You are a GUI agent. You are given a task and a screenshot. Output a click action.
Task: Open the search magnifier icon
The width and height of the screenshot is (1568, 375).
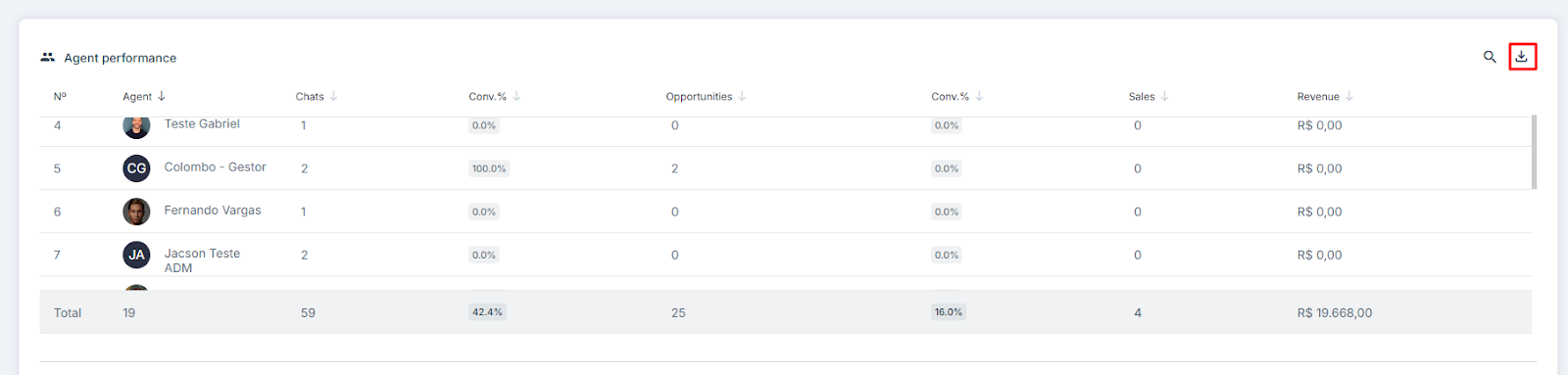1490,57
